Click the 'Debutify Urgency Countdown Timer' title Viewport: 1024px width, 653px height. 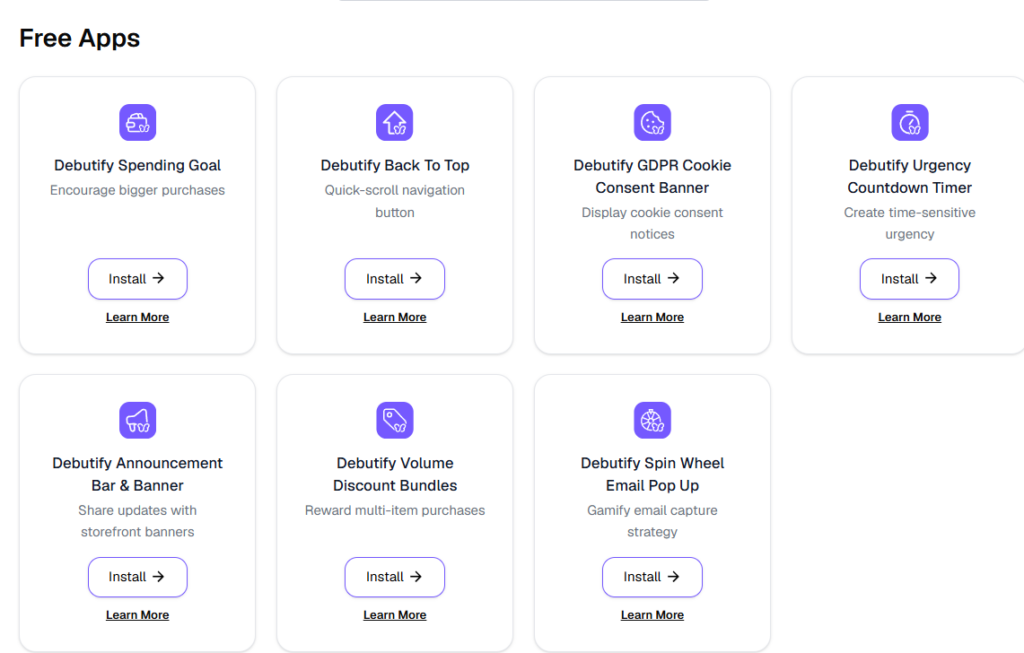tap(910, 176)
